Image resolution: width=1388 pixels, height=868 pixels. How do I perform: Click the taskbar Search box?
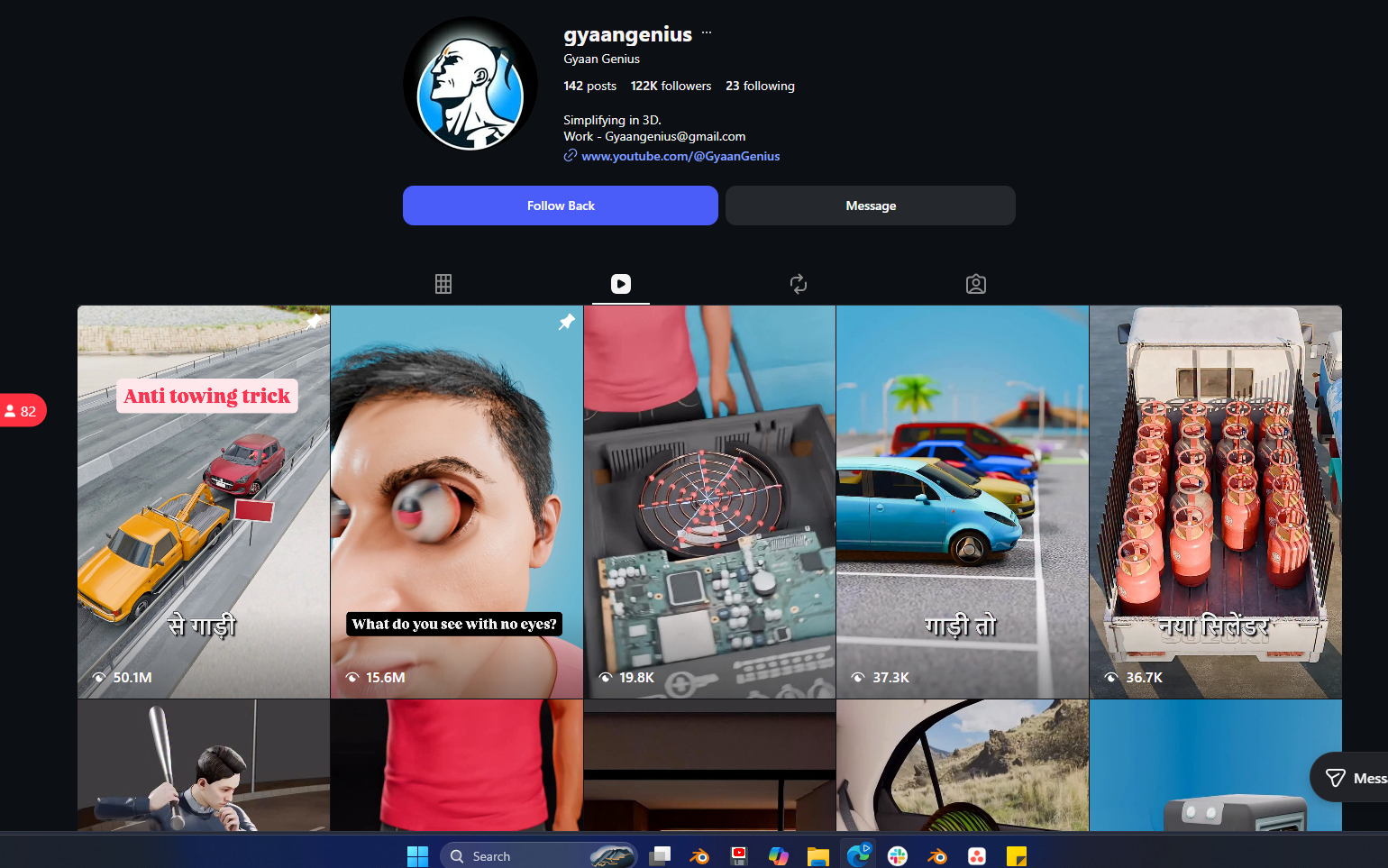[538, 855]
